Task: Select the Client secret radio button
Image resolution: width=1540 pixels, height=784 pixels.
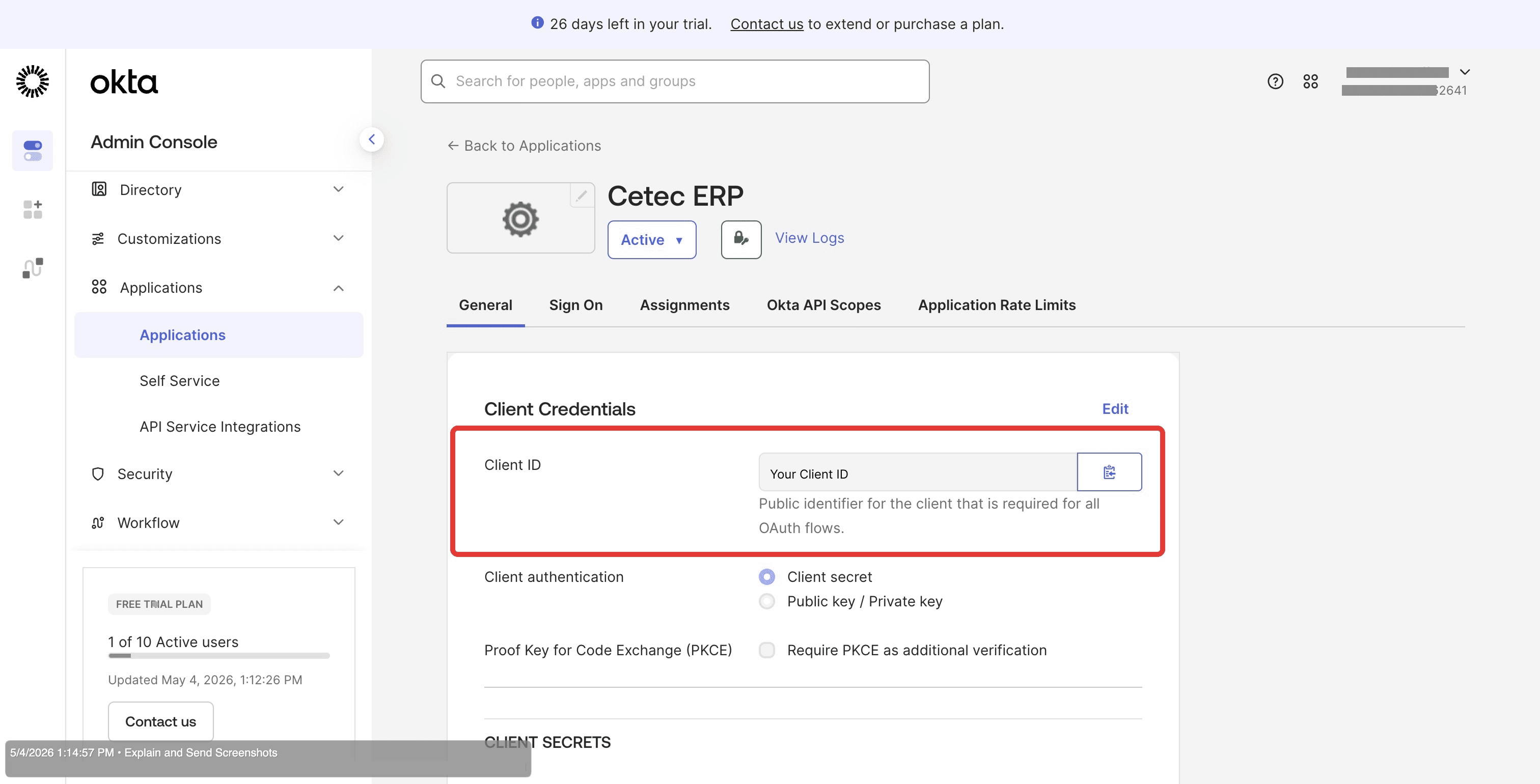Action: click(x=766, y=577)
